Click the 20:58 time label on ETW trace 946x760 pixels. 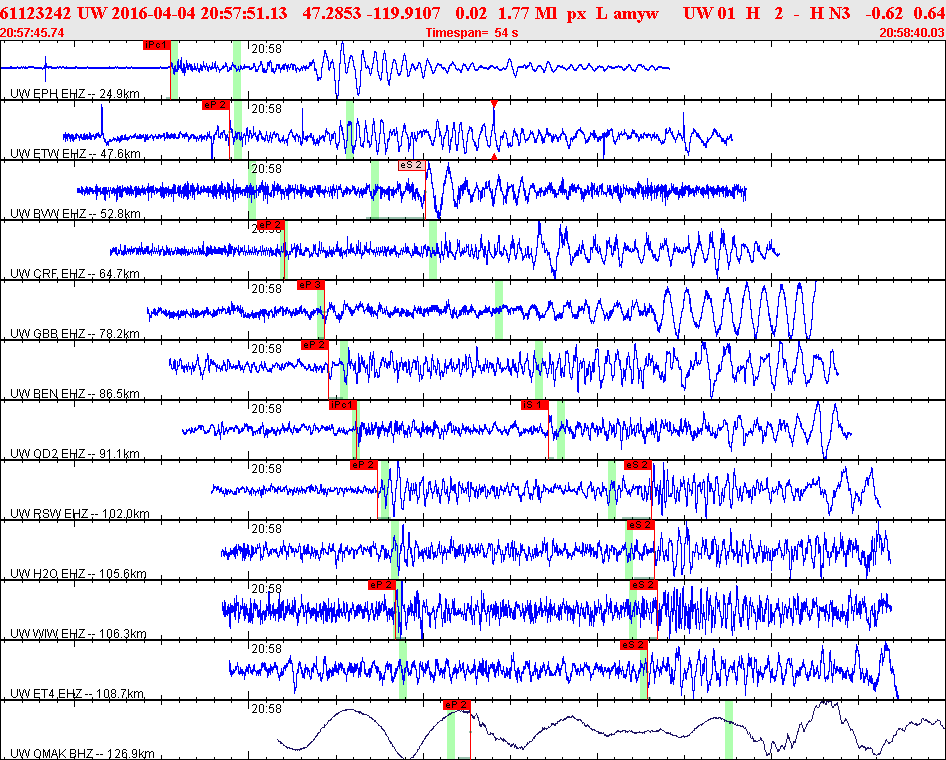click(267, 109)
